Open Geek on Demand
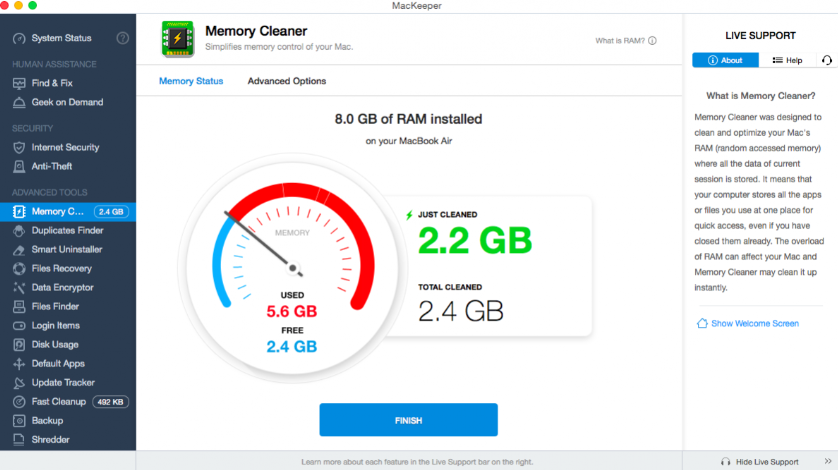 (x=66, y=102)
